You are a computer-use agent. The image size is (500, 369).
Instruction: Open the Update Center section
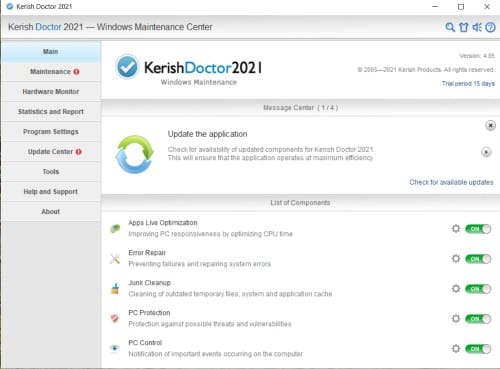tap(51, 152)
